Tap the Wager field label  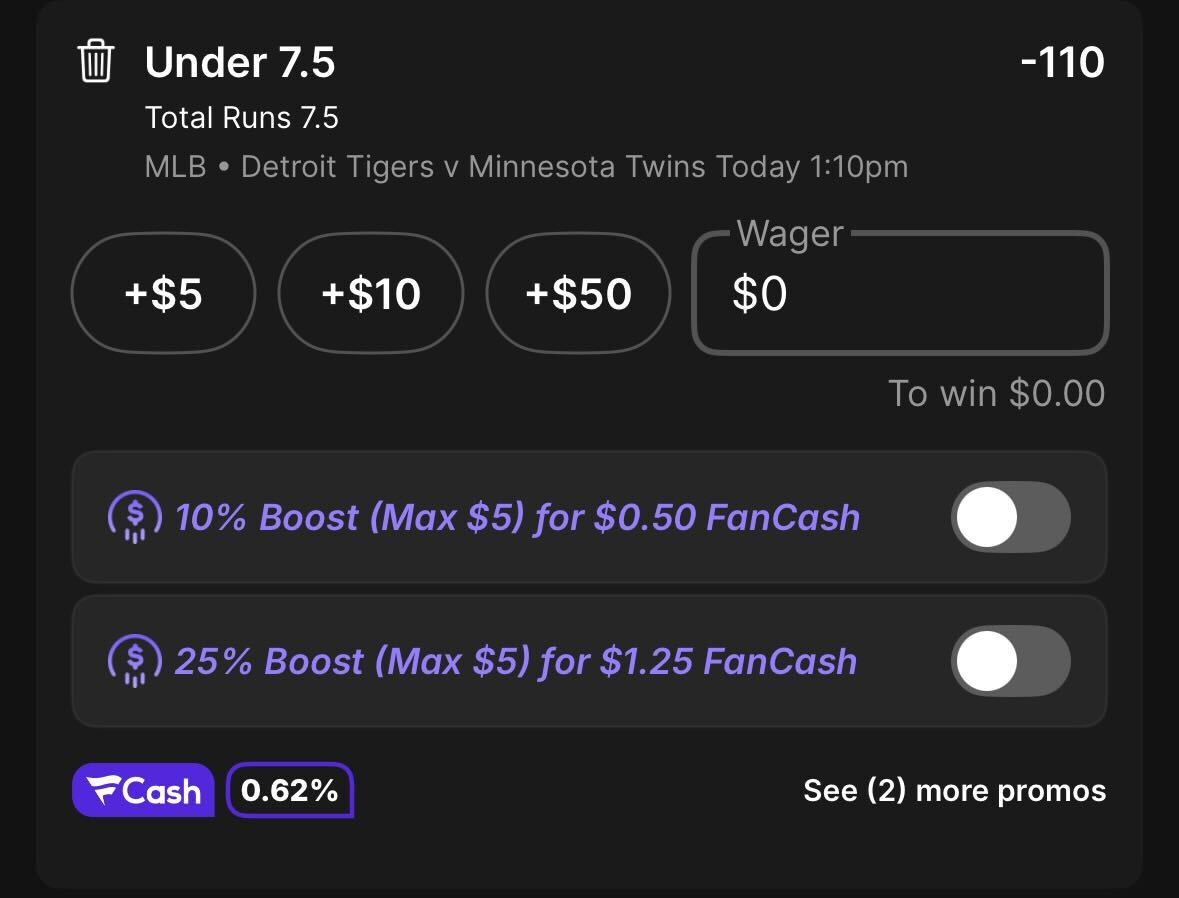790,233
